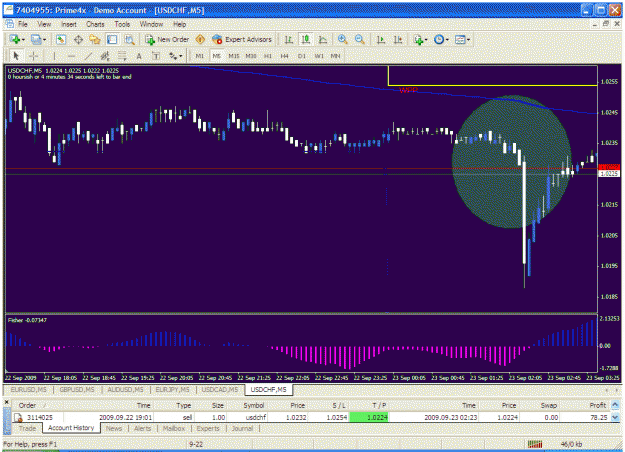The image size is (625, 452).
Task: Select the equidistant channel tool
Action: click(x=105, y=56)
